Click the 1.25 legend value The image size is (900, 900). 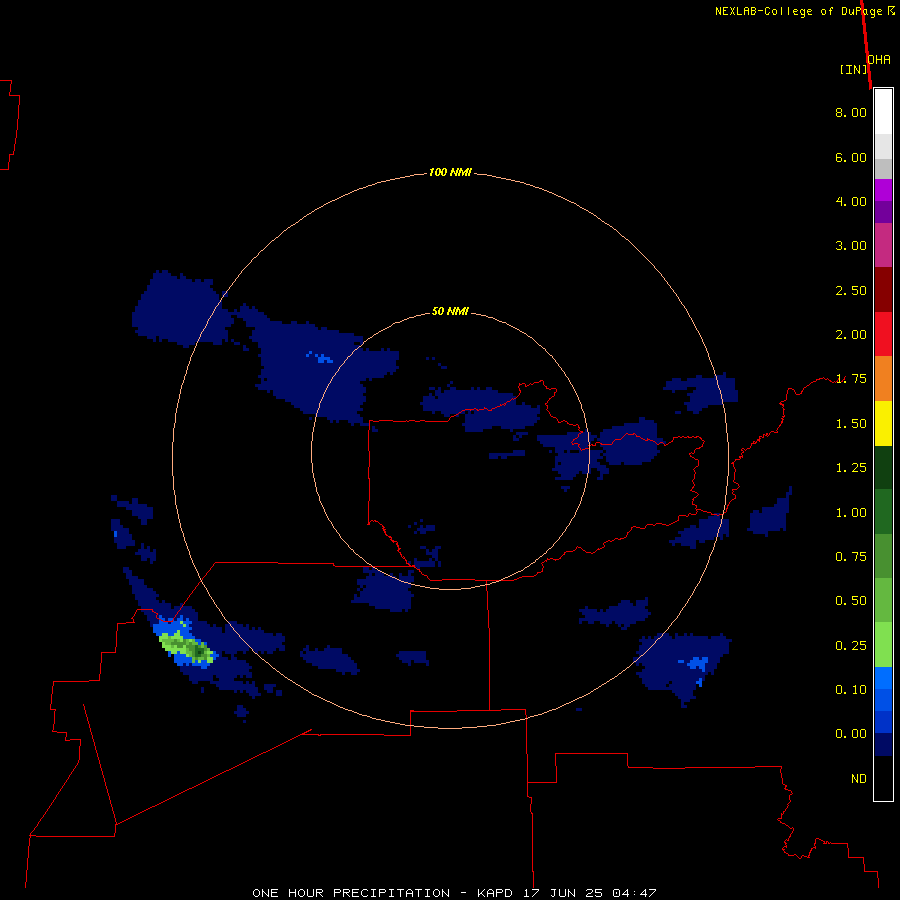tap(851, 468)
